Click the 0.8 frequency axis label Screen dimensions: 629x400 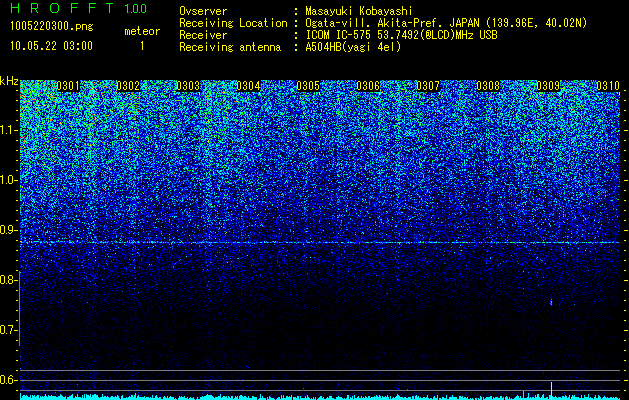pyautogui.click(x=9, y=280)
